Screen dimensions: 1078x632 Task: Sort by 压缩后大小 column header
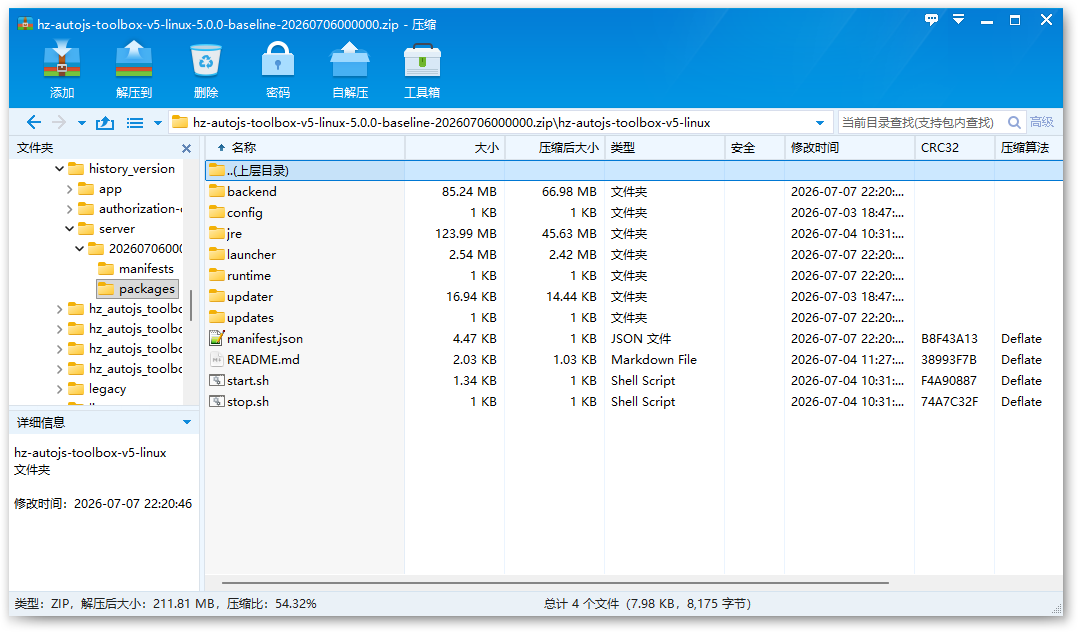tap(555, 148)
